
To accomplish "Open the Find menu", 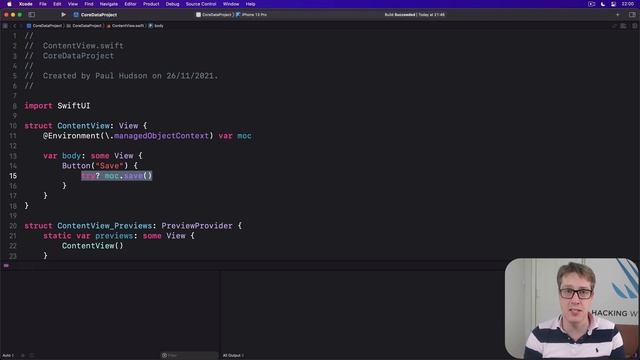I will click(x=89, y=4).
